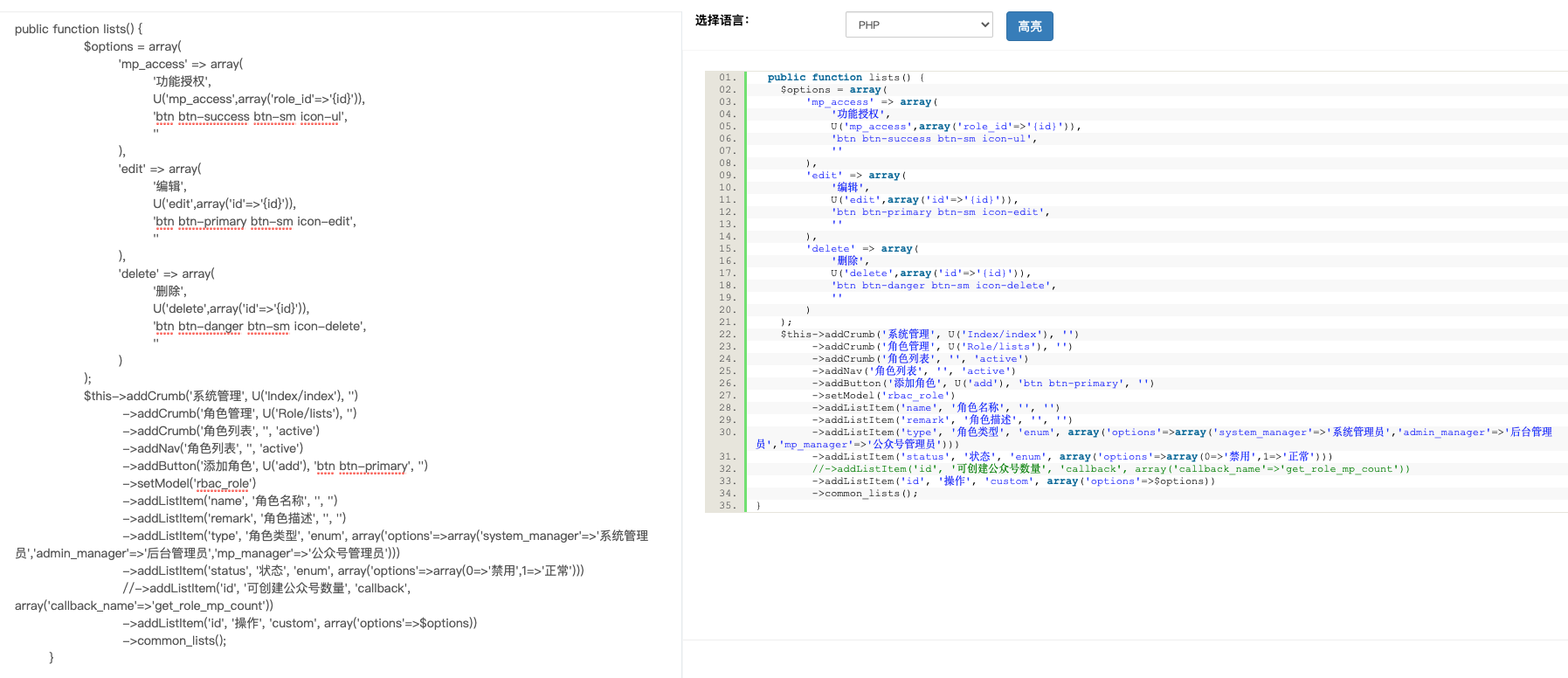Click the '$options = array(' line in left editor
Viewport: 1568px width, 678px height.
[x=133, y=46]
